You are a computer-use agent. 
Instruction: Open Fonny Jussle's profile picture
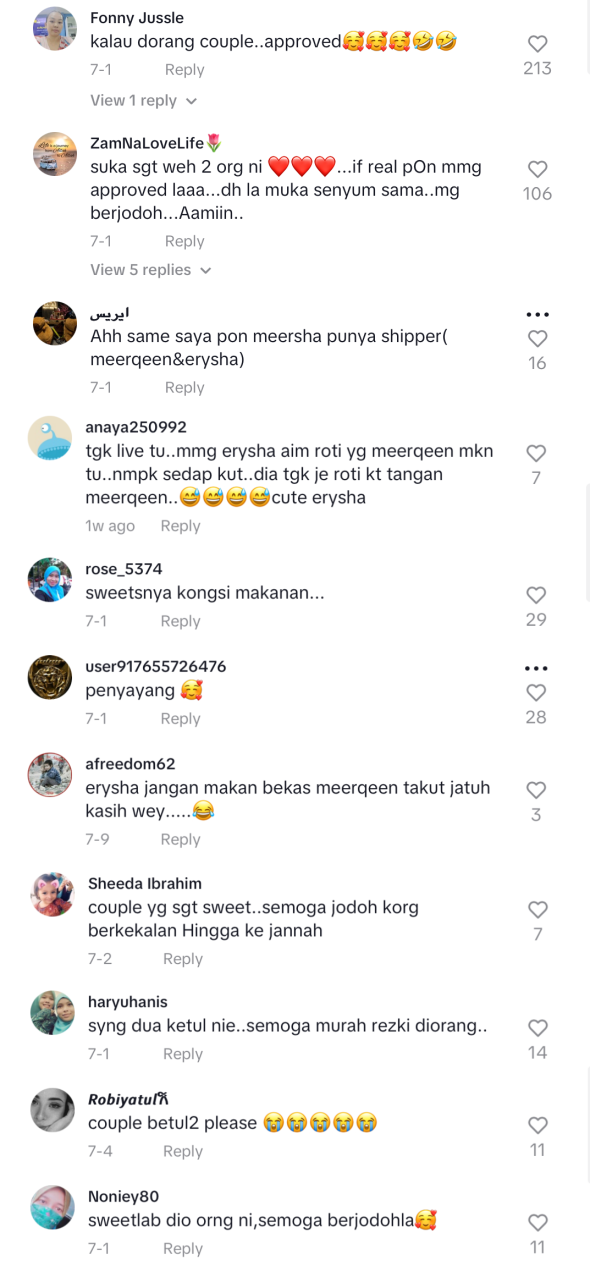[55, 29]
